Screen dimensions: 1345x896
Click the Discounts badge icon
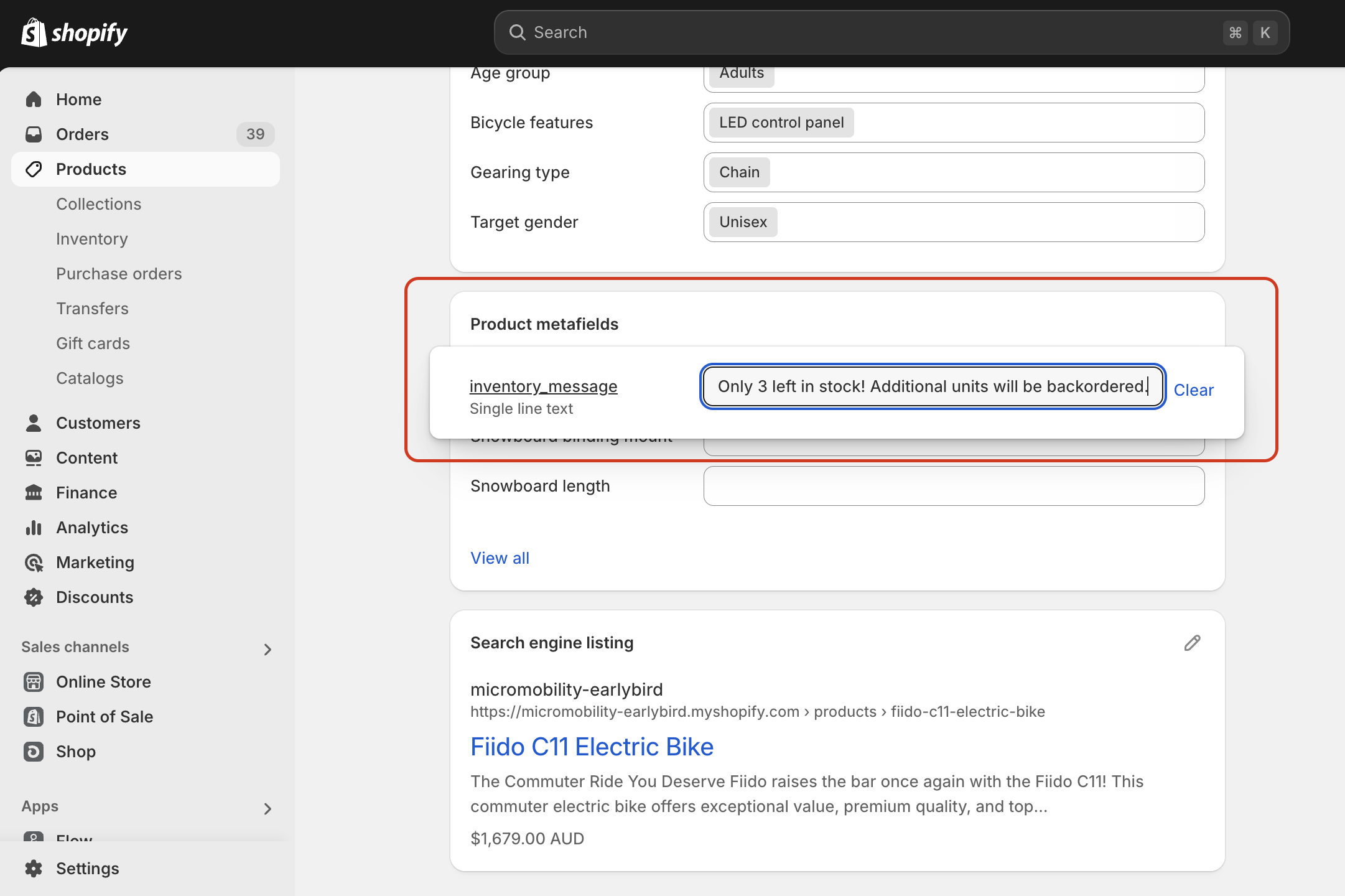pyautogui.click(x=34, y=597)
